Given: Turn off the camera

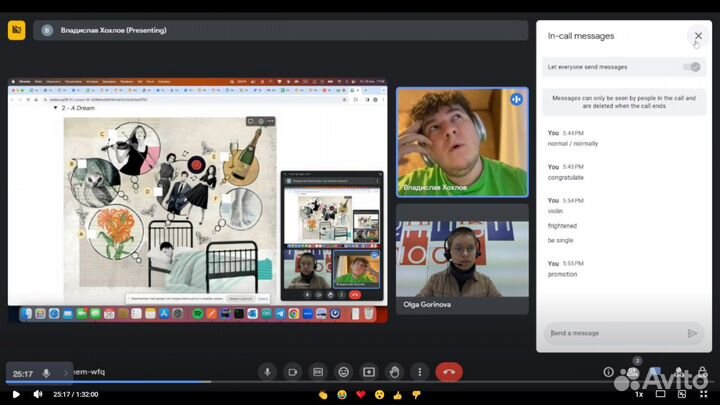Looking at the screenshot, I should coord(293,372).
